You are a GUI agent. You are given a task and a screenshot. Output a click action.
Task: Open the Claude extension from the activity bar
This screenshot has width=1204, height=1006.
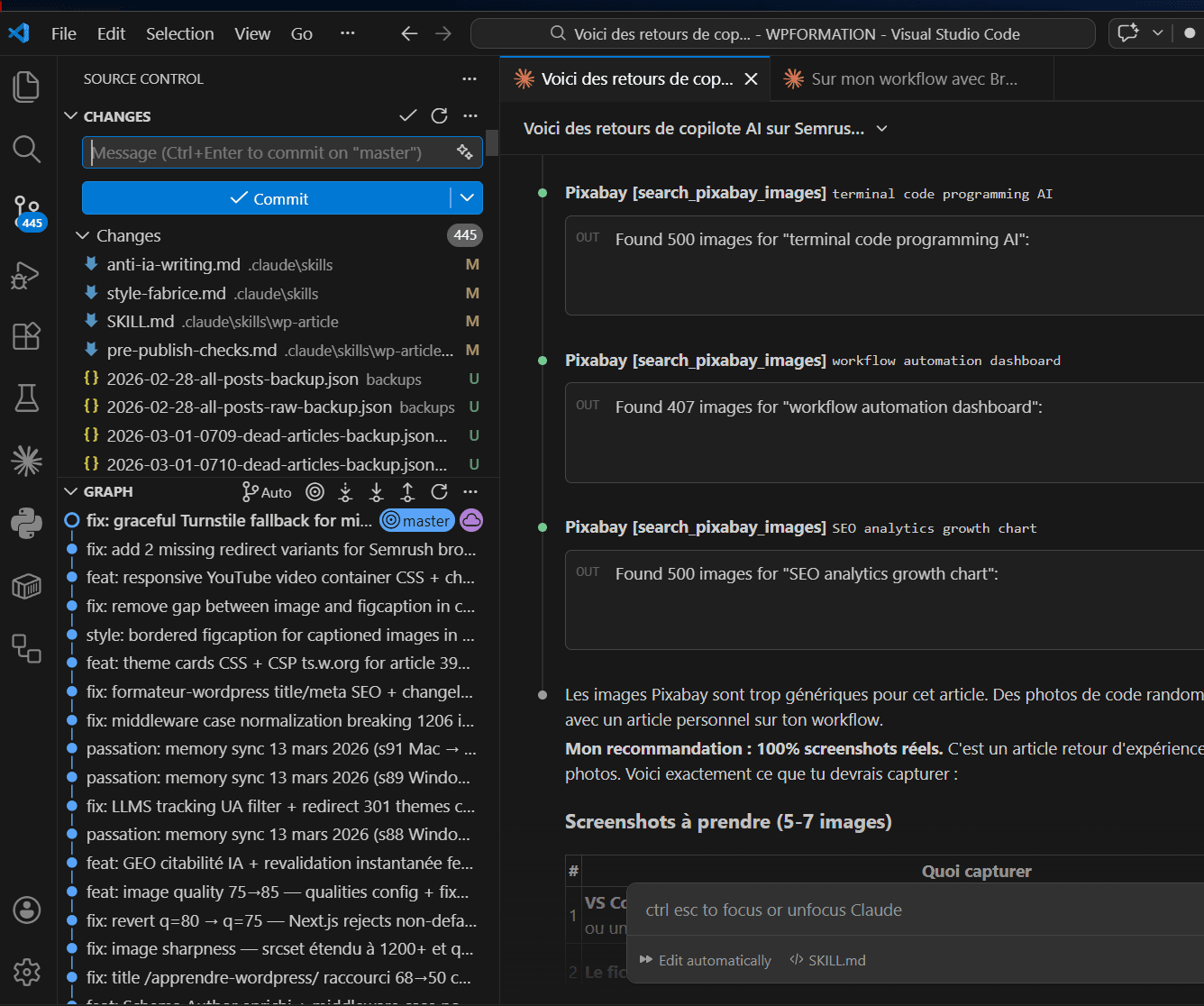[26, 461]
